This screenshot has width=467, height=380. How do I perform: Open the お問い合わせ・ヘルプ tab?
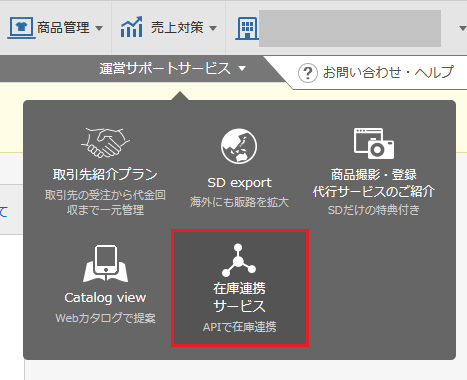[x=376, y=73]
